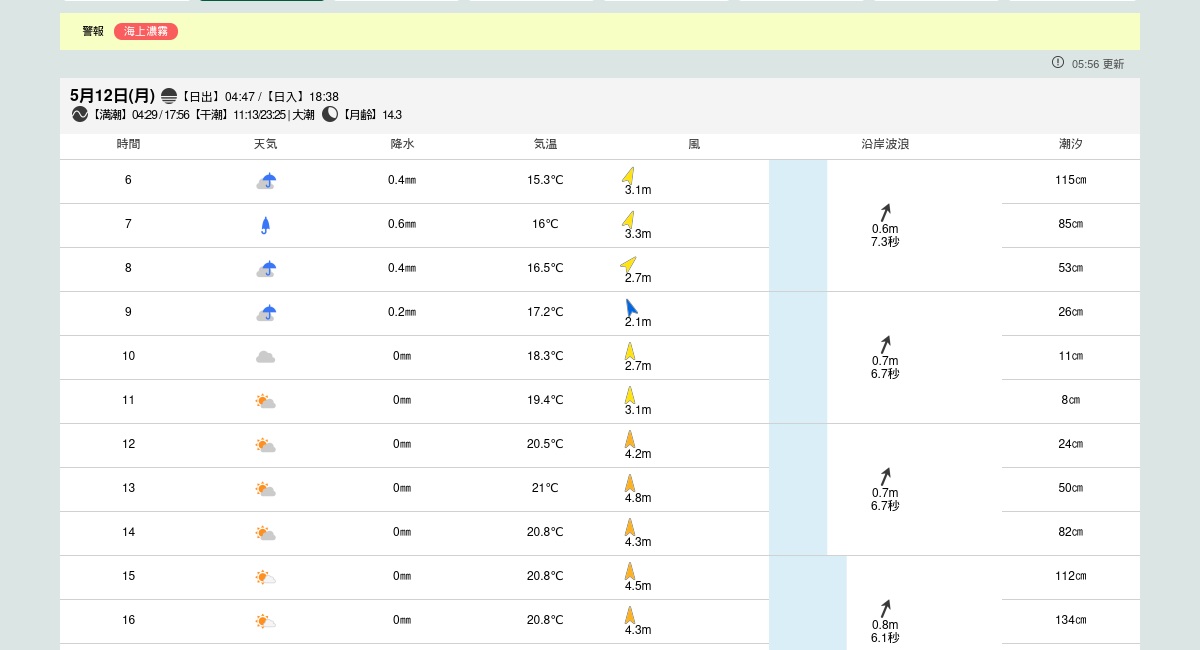This screenshot has width=1200, height=650.
Task: Click the sunny icon in the 16時 row
Action: (x=265, y=621)
